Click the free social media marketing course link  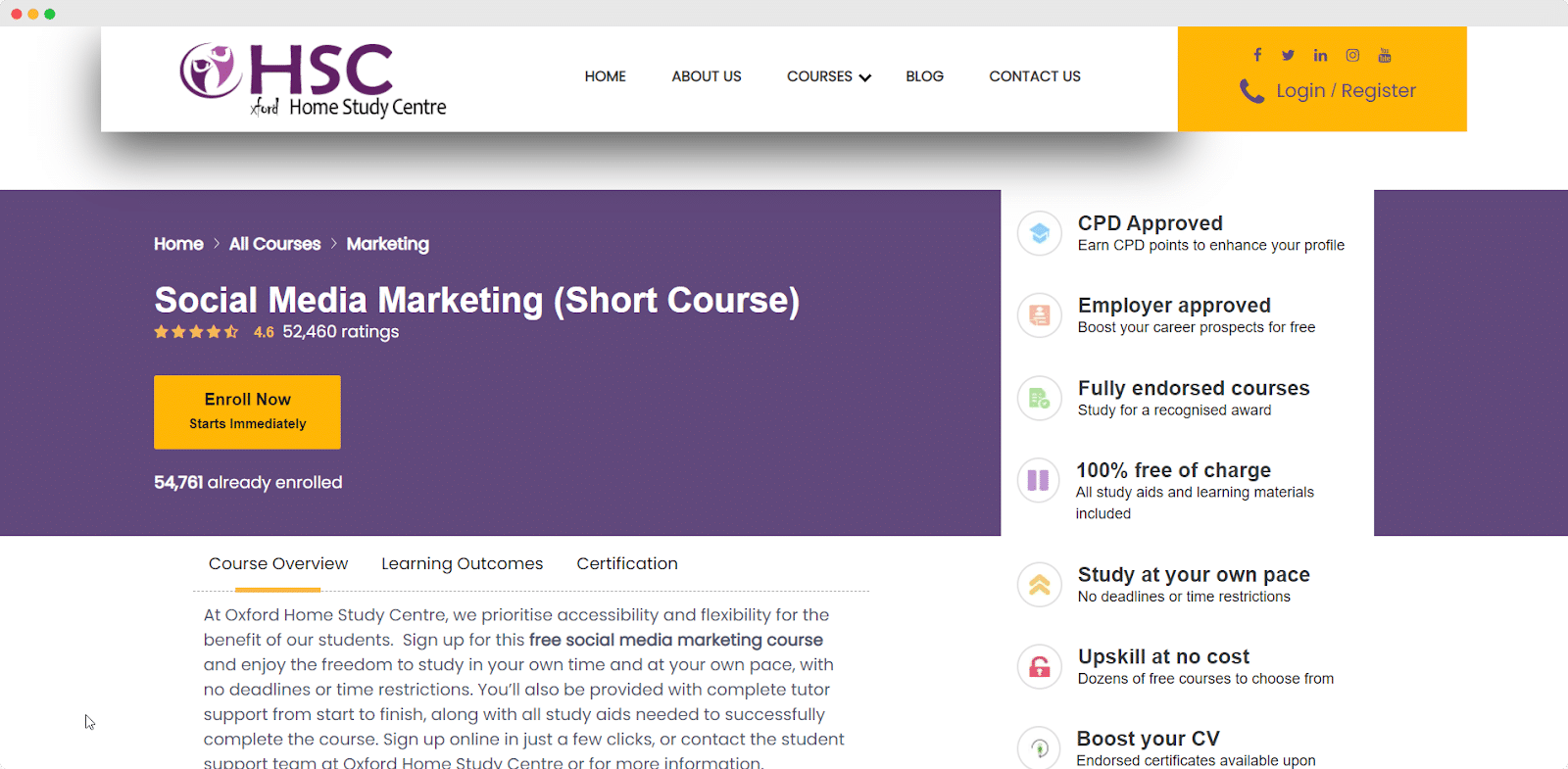coord(676,640)
